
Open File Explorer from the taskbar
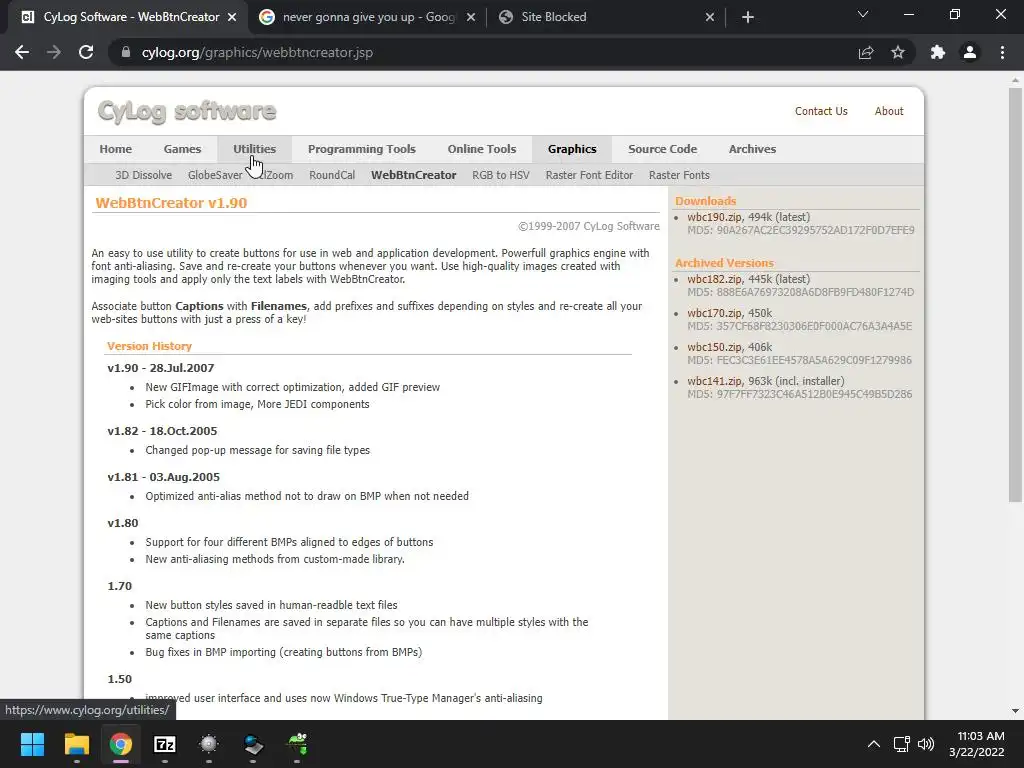[x=76, y=744]
